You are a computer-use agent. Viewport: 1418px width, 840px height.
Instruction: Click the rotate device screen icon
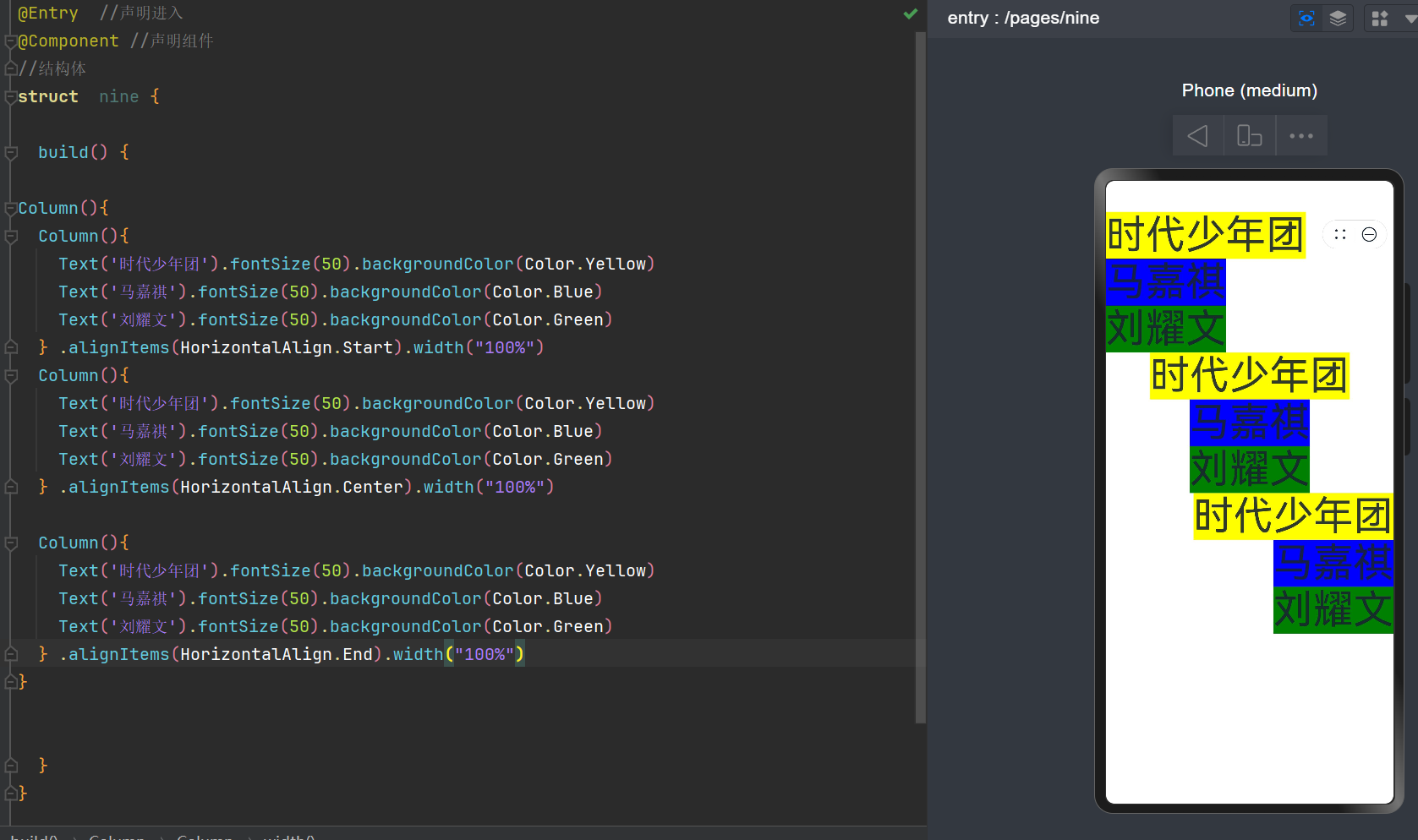coord(1249,136)
